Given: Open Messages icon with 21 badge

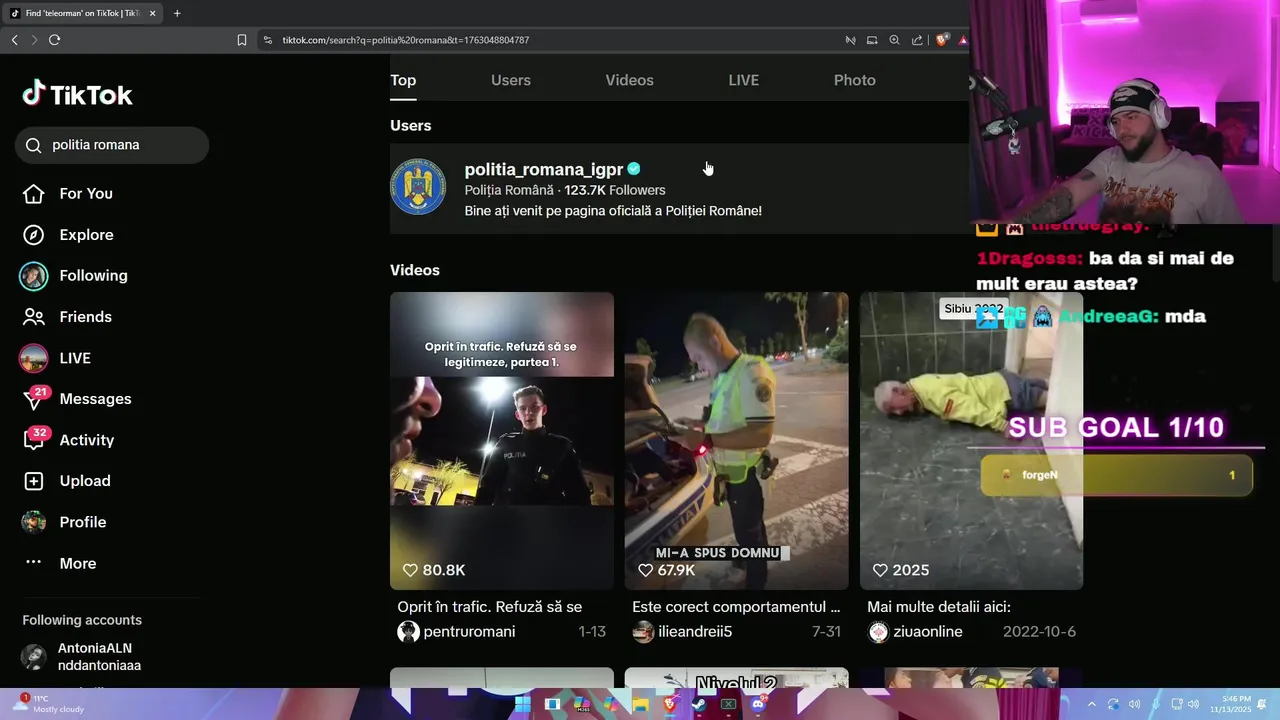Looking at the screenshot, I should (x=34, y=399).
